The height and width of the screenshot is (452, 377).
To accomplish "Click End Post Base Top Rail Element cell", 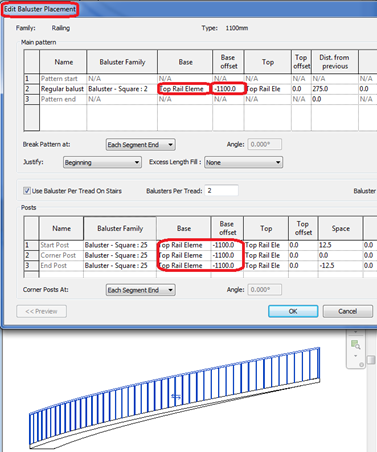I will (184, 266).
